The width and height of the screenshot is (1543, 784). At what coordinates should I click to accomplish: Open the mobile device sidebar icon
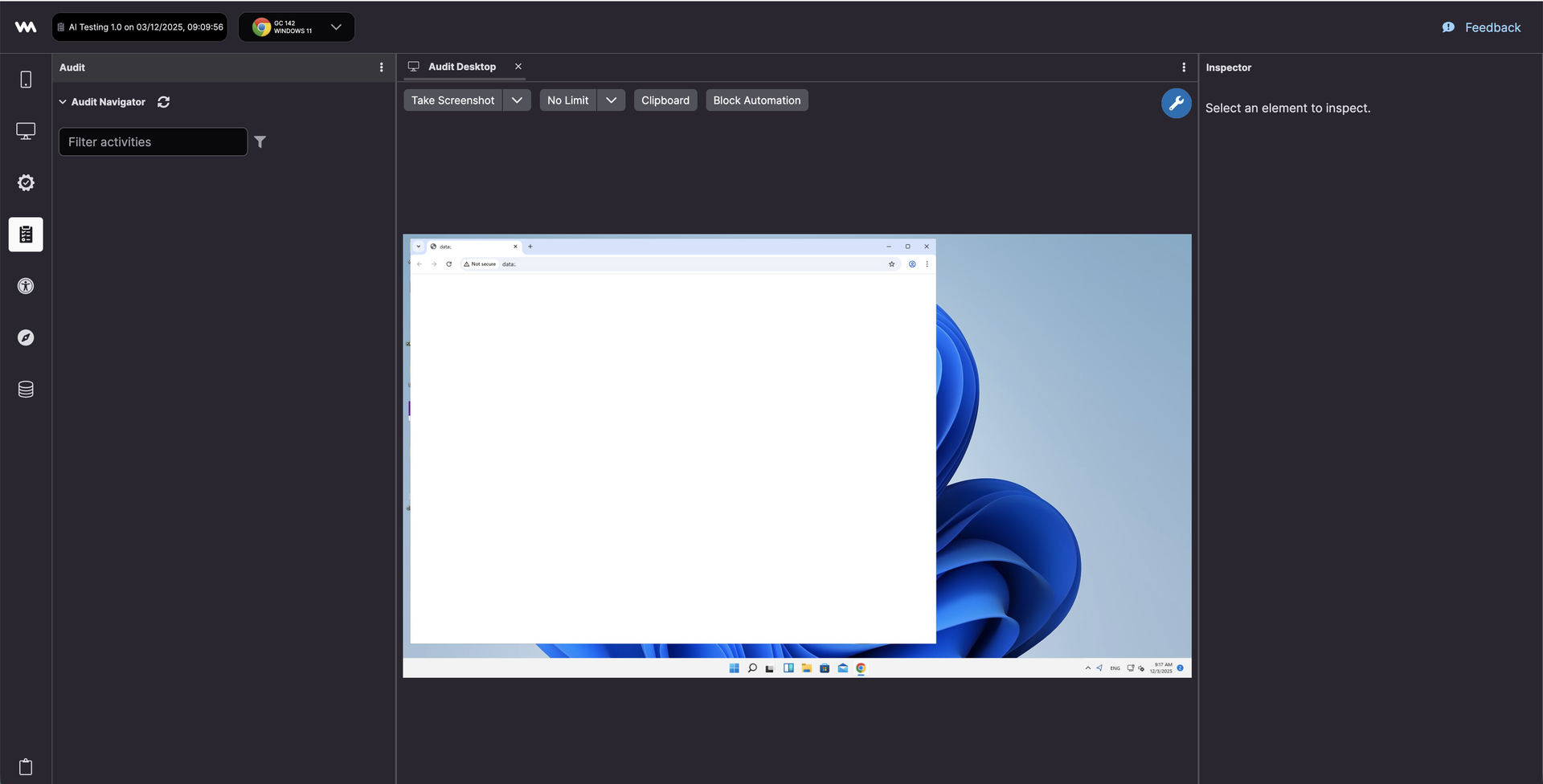point(26,80)
